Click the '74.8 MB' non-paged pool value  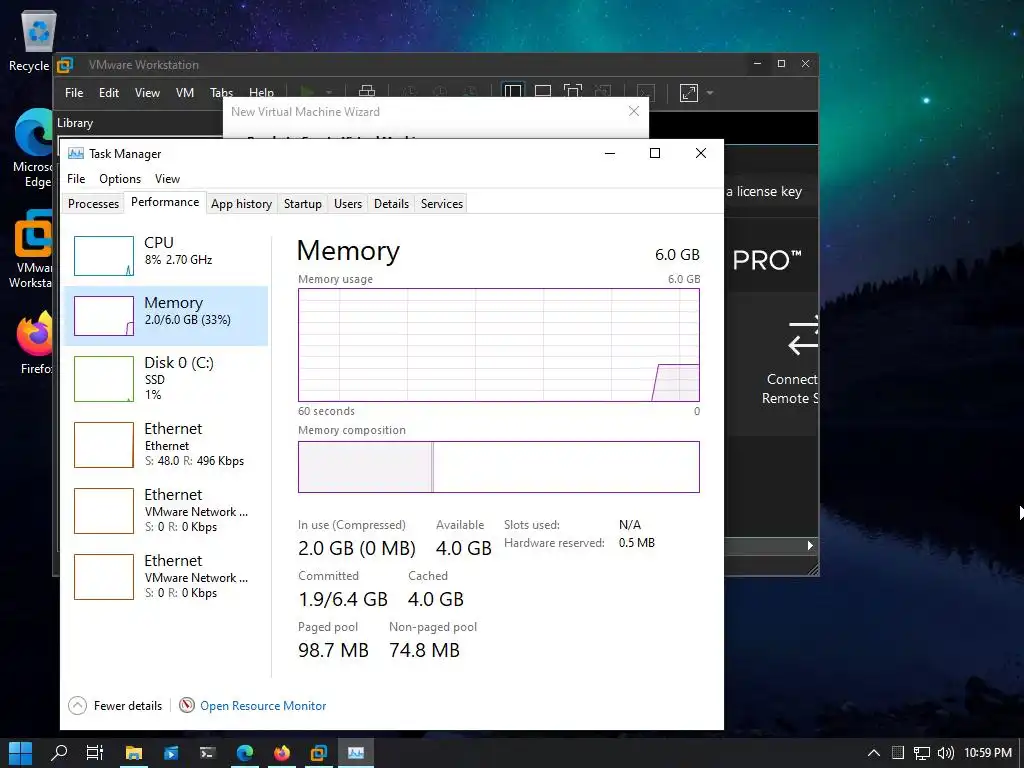(x=424, y=650)
